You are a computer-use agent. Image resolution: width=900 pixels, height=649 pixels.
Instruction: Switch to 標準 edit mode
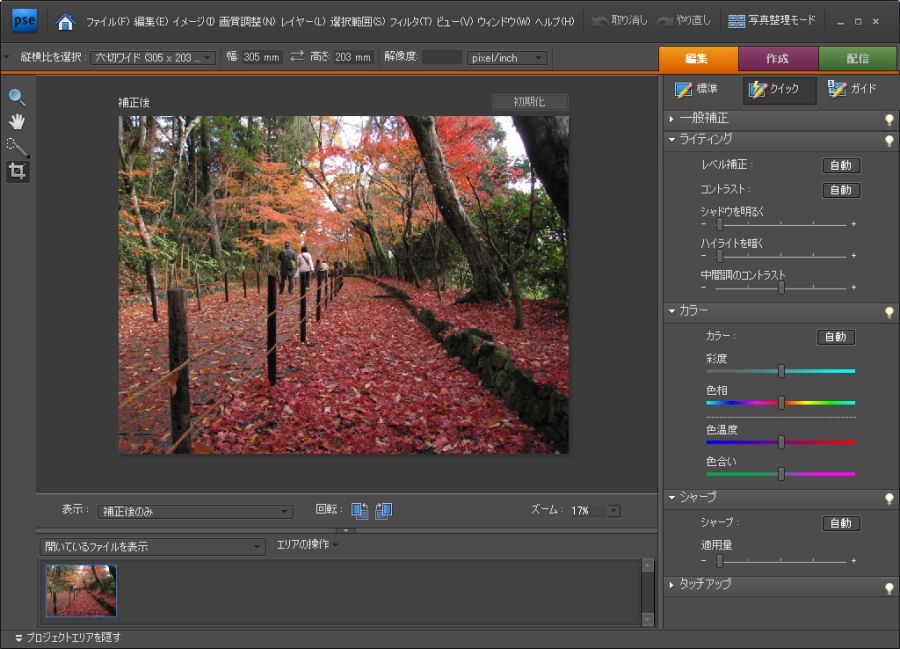tap(699, 90)
